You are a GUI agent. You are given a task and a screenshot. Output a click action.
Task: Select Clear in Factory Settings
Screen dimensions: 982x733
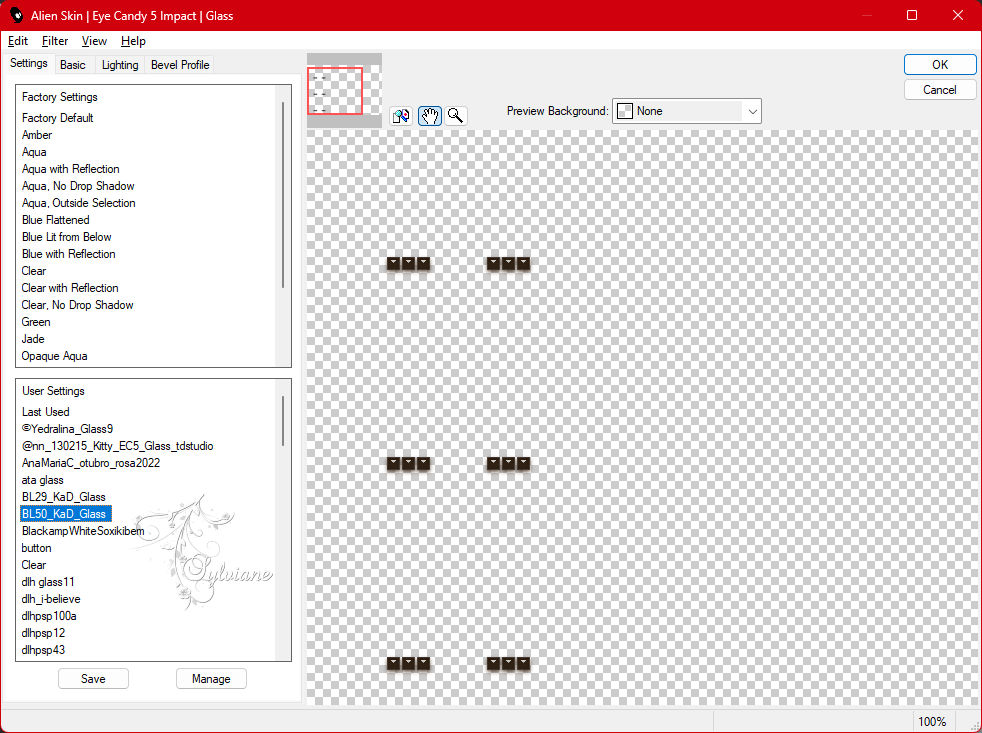34,271
